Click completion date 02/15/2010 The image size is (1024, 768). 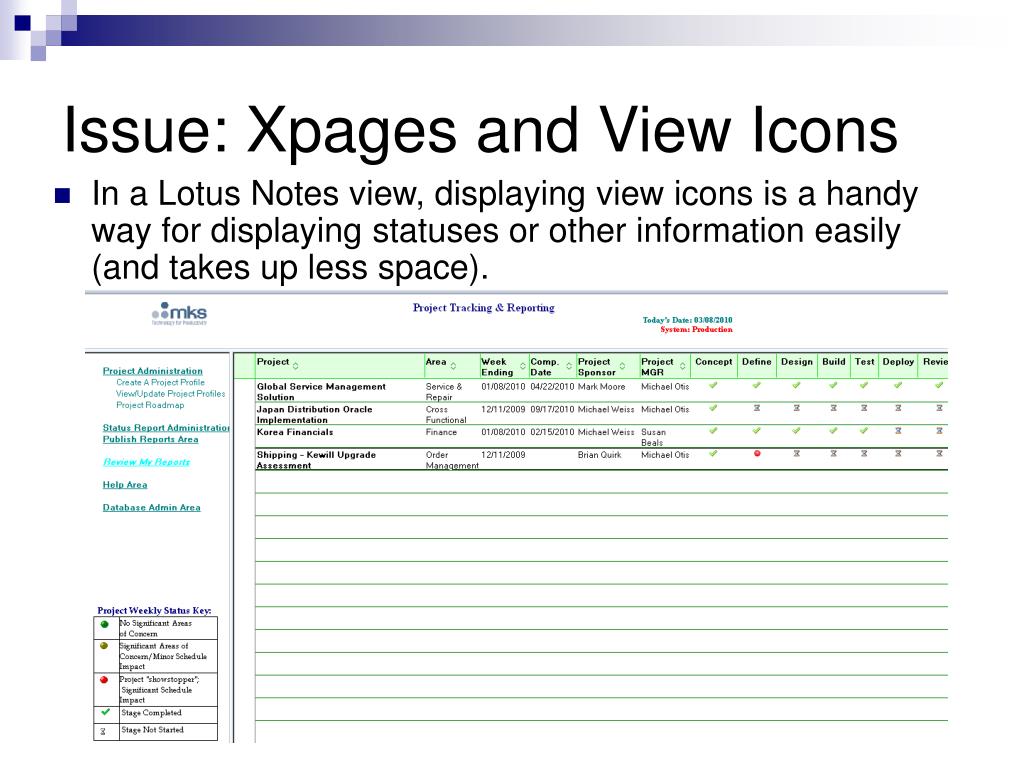(x=552, y=432)
